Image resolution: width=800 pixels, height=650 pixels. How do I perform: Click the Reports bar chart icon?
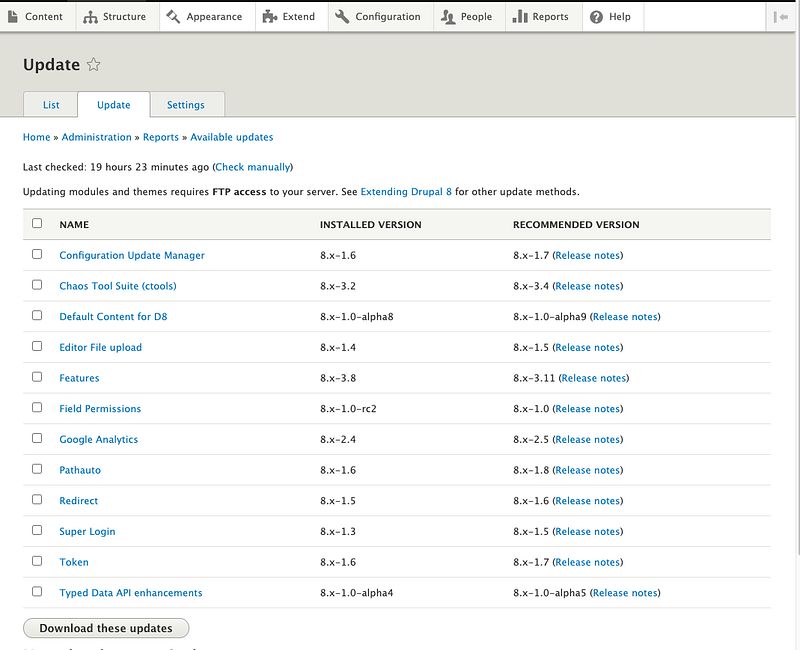click(x=520, y=17)
